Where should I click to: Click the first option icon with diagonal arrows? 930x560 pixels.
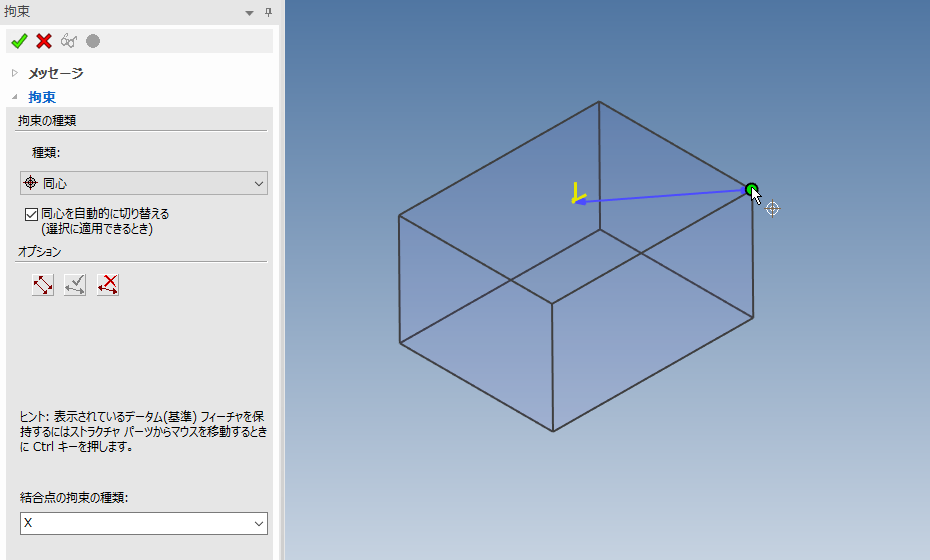43,285
